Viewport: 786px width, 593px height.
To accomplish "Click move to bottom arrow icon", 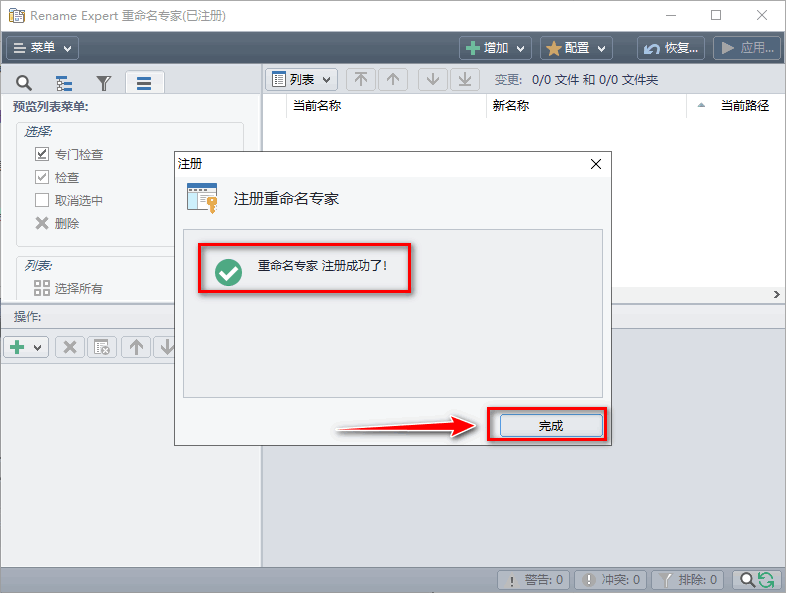I will (465, 79).
